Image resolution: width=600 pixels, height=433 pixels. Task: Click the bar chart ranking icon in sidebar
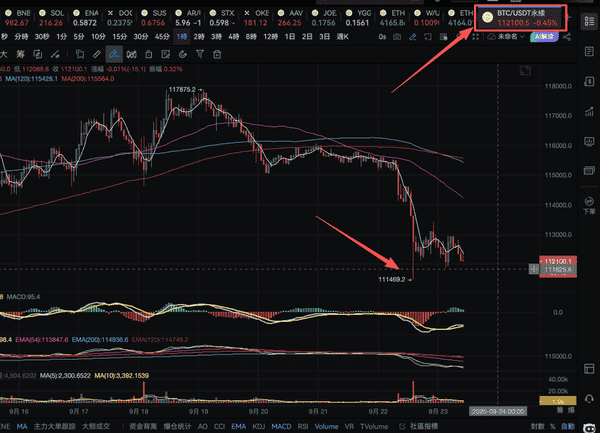tap(589, 114)
